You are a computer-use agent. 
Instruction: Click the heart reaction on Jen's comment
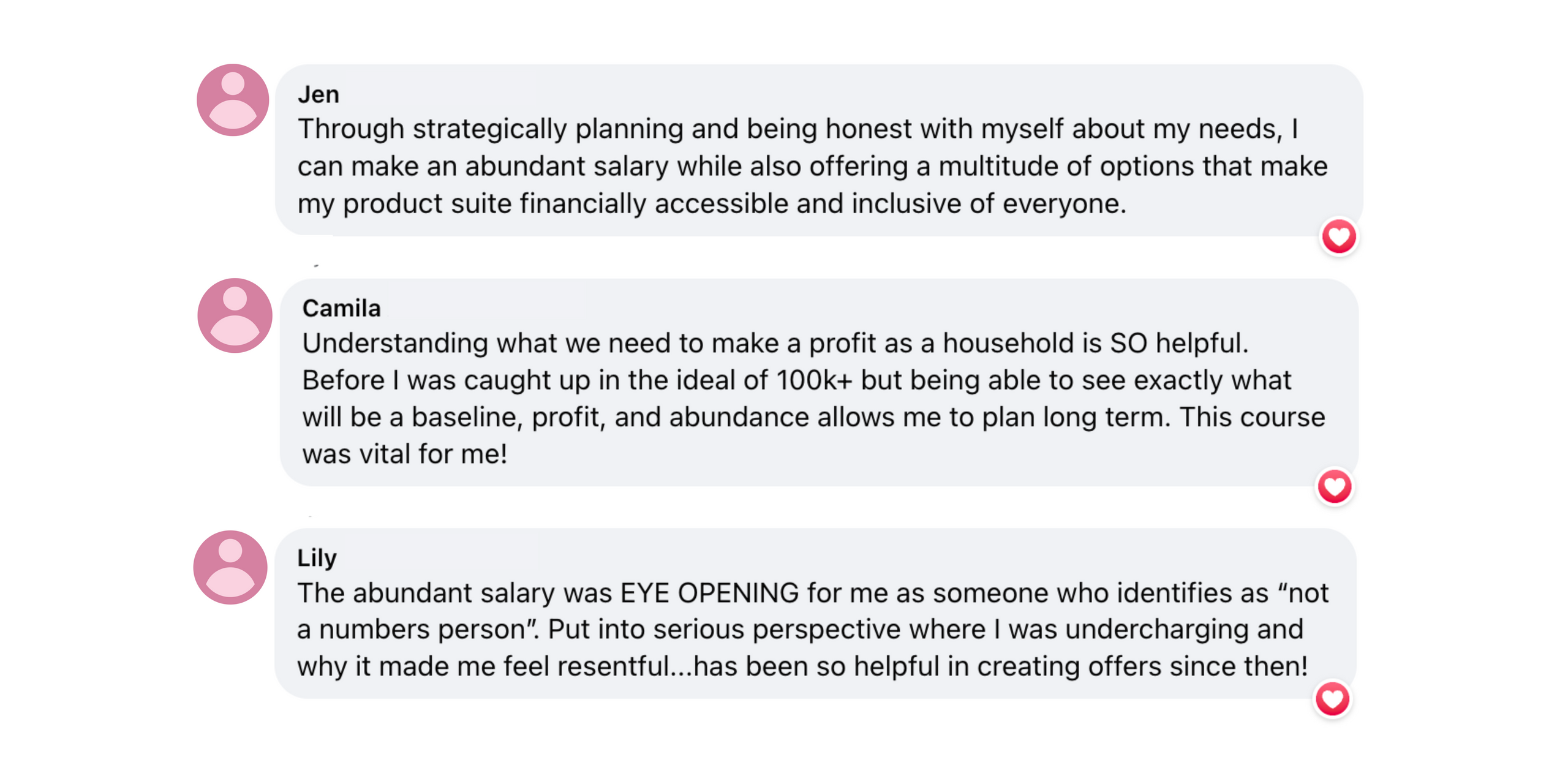point(1339,236)
